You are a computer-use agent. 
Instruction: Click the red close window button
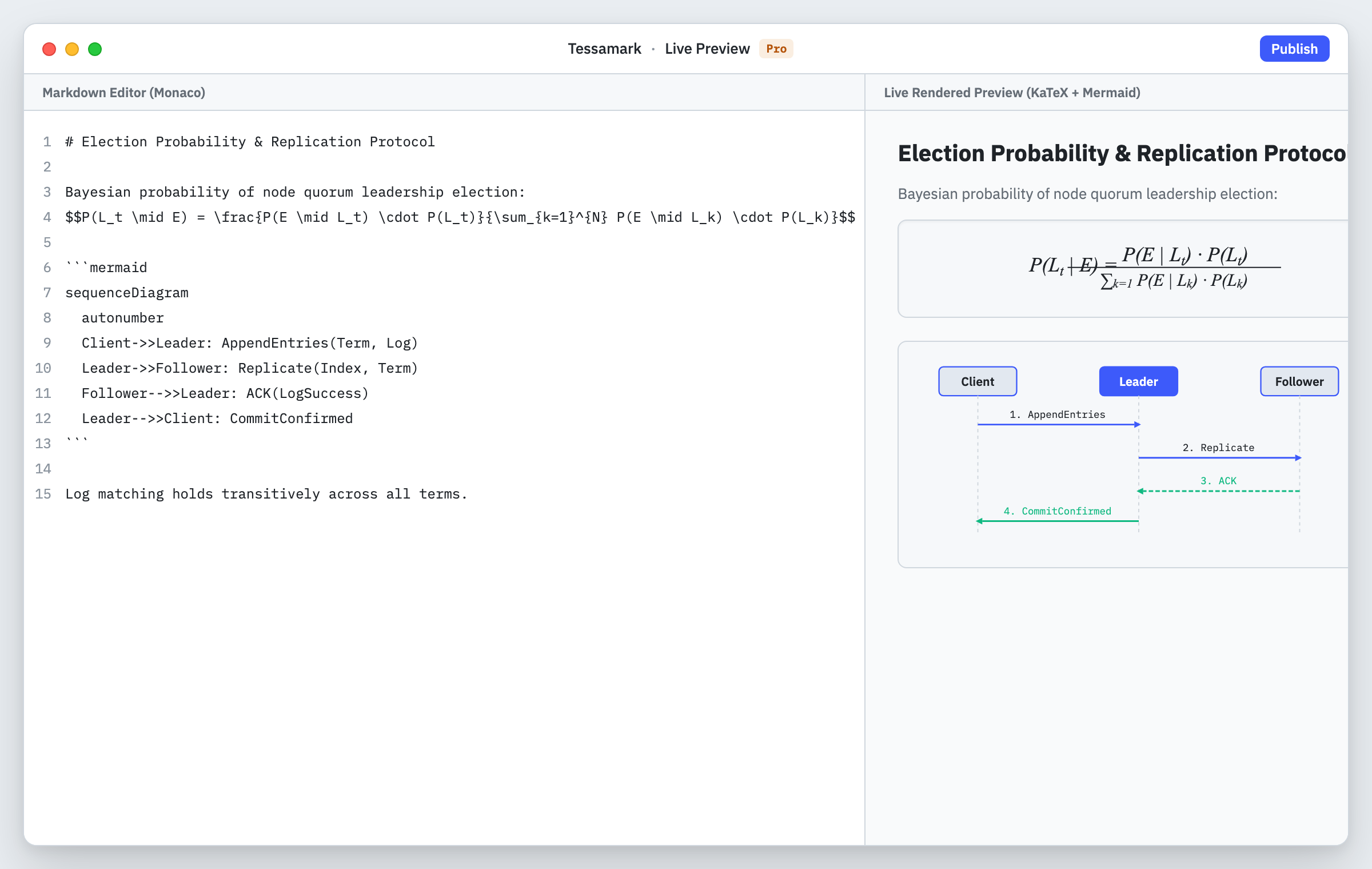click(49, 49)
